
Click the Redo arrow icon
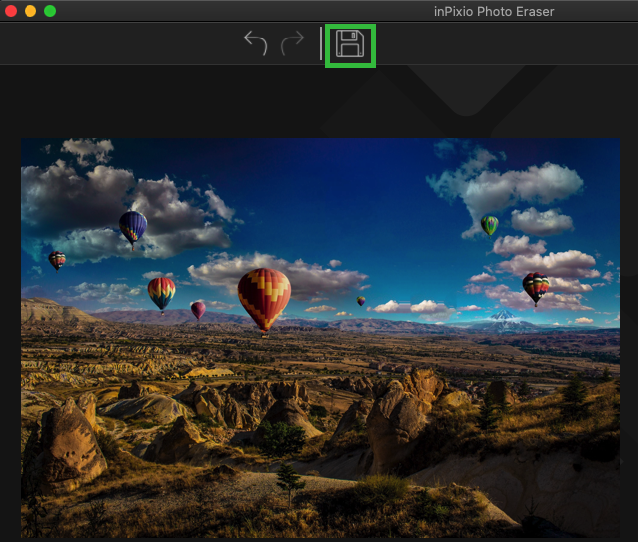tap(292, 43)
